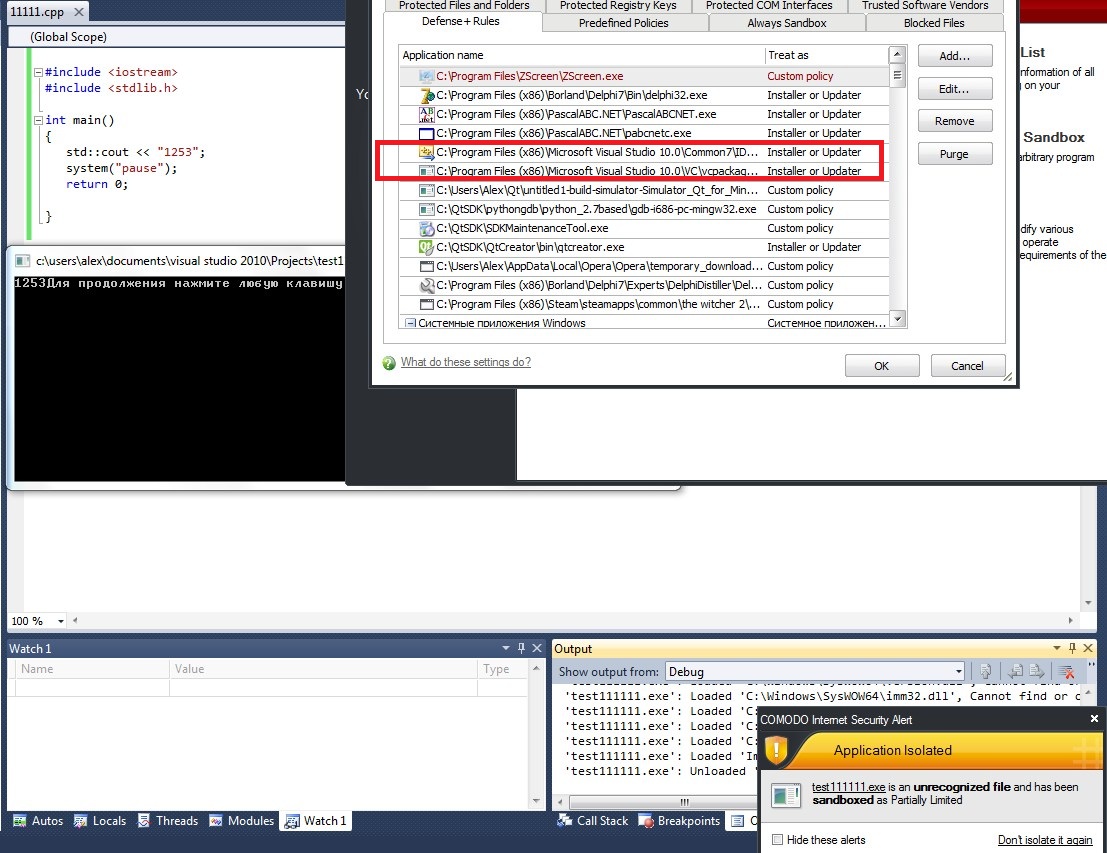
Task: Click the rules list vertical scrollbar thumb
Action: tap(897, 74)
